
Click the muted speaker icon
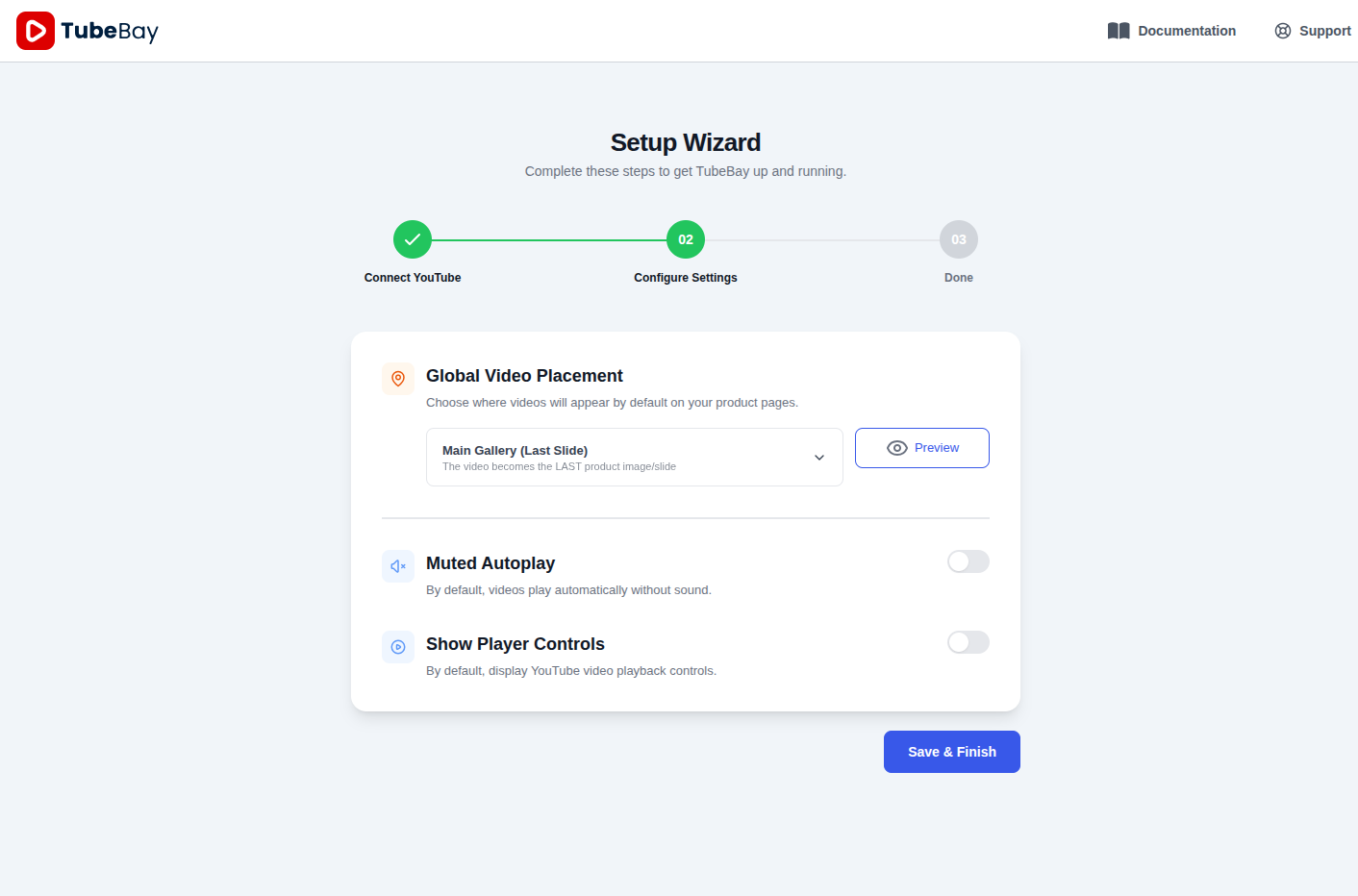pyautogui.click(x=398, y=566)
